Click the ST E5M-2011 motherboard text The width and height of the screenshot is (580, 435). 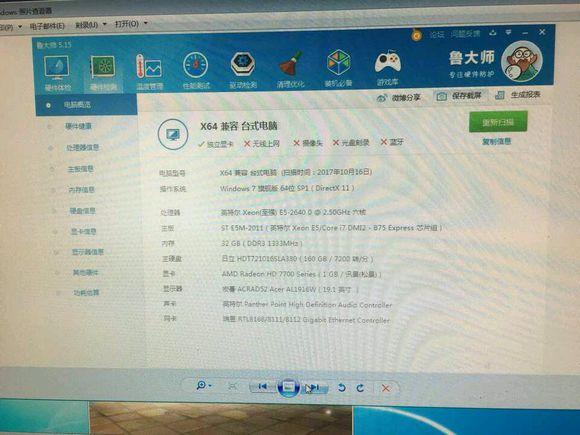[x=331, y=228]
